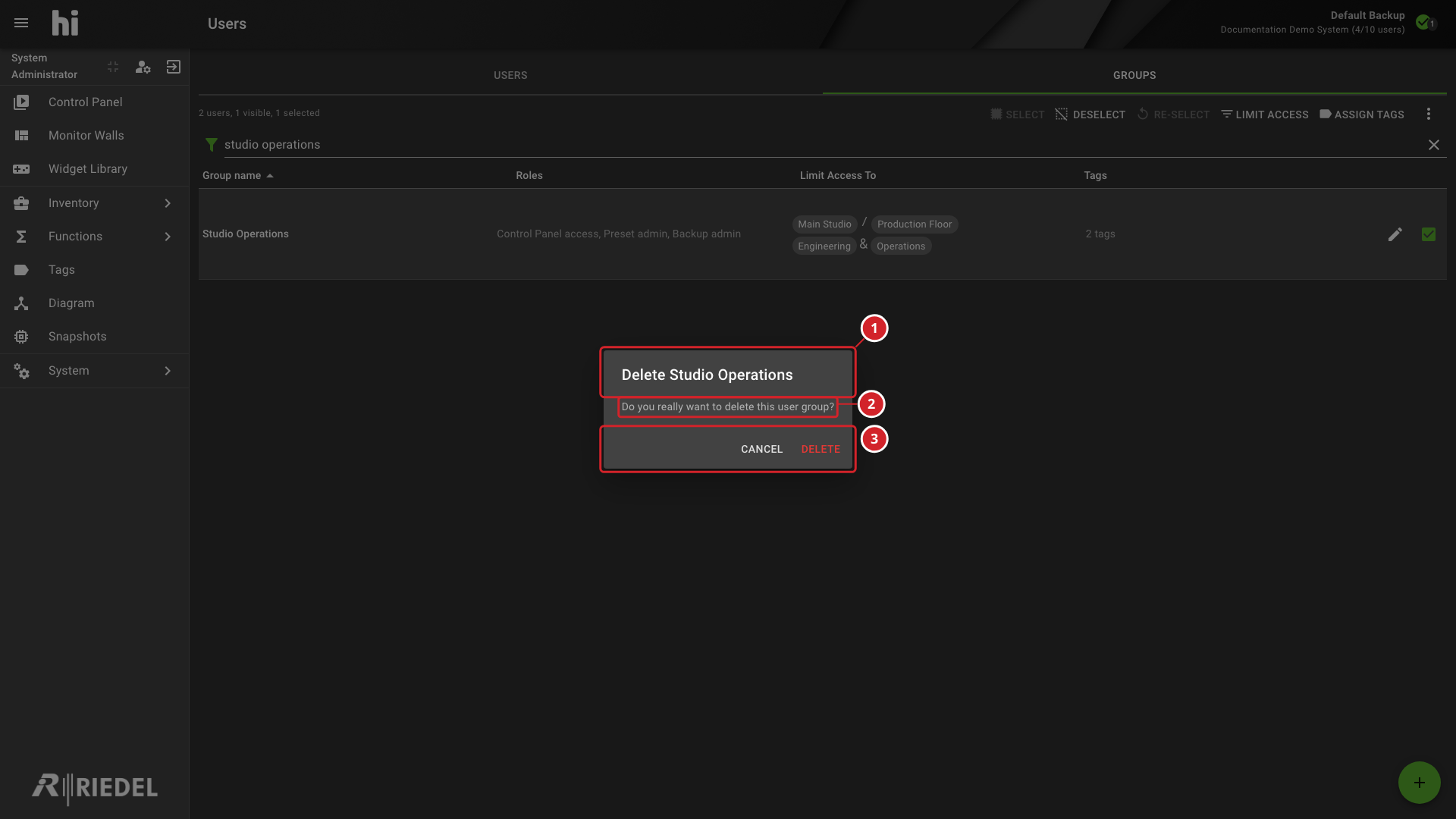Screen dimensions: 1456x819
Task: Click into the group filter input field
Action: coord(823,145)
